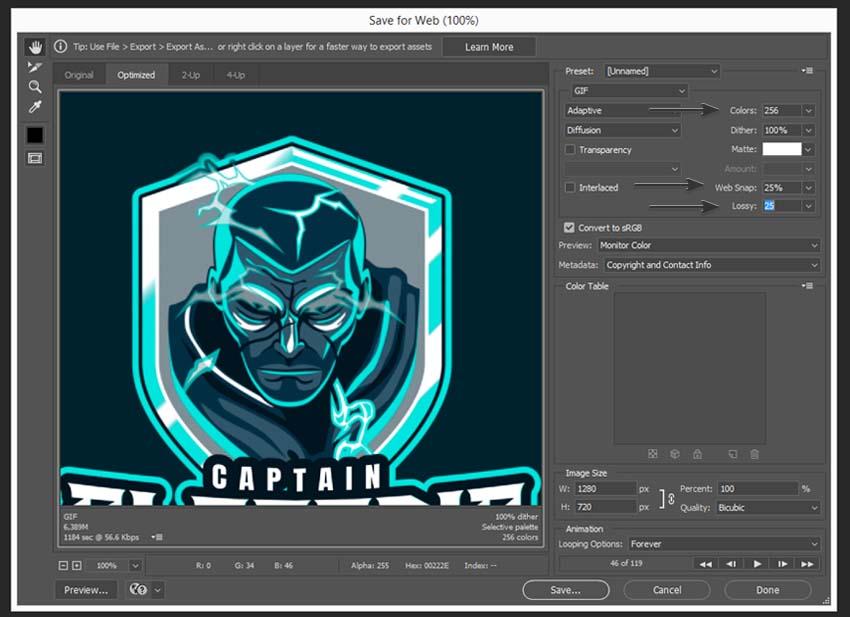Enable the Transparency checkbox
This screenshot has height=617, width=850.
click(570, 150)
